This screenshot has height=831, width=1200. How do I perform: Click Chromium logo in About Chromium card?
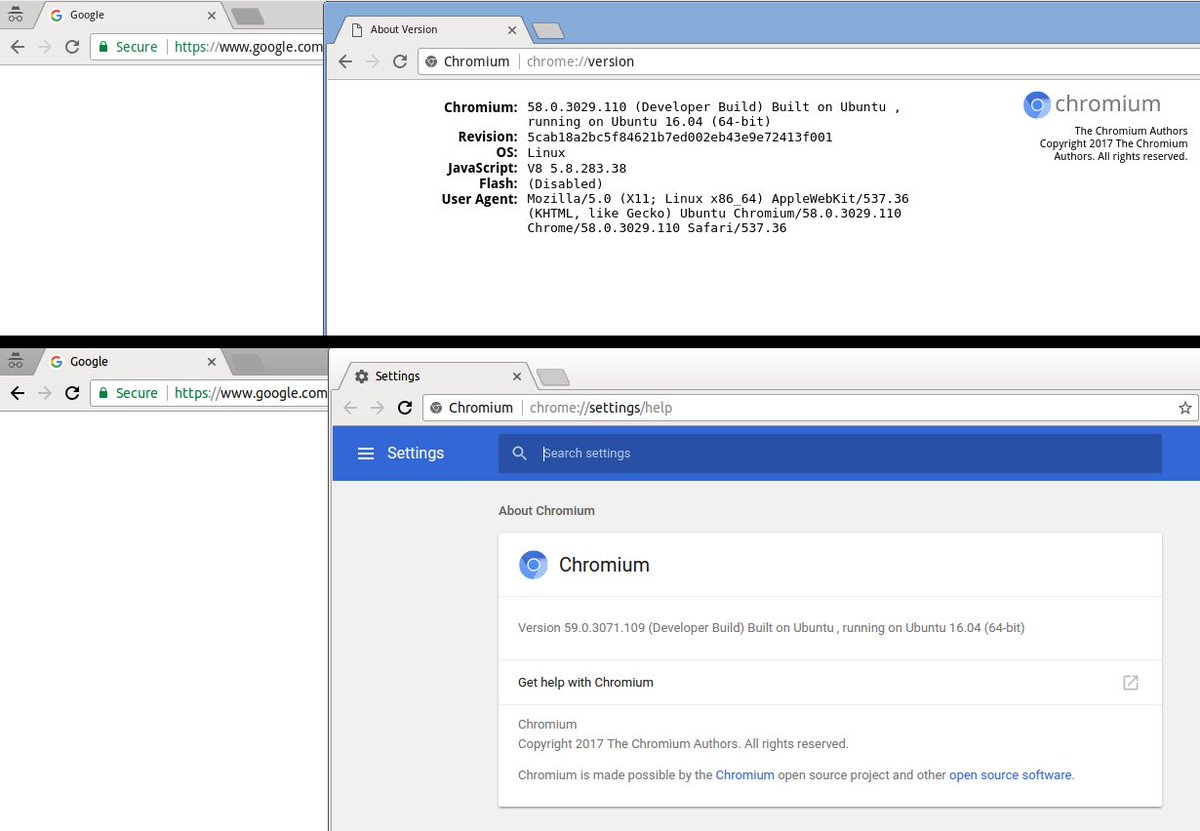click(533, 565)
